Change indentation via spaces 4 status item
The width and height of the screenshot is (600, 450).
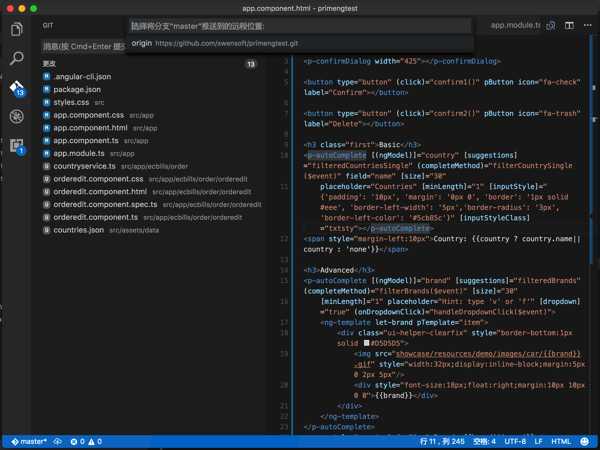(x=484, y=442)
